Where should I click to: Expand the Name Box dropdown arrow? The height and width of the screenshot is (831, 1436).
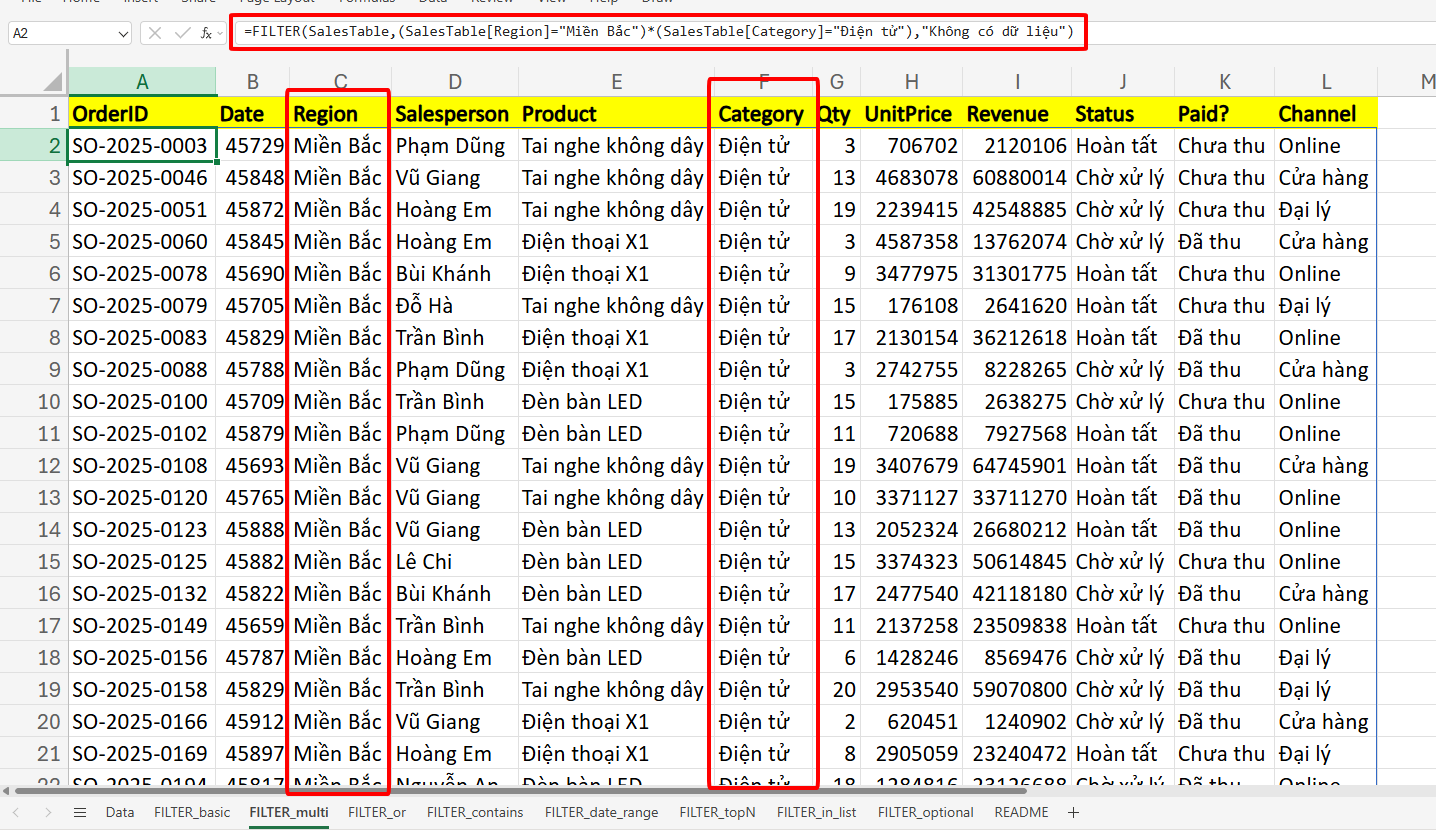click(123, 34)
